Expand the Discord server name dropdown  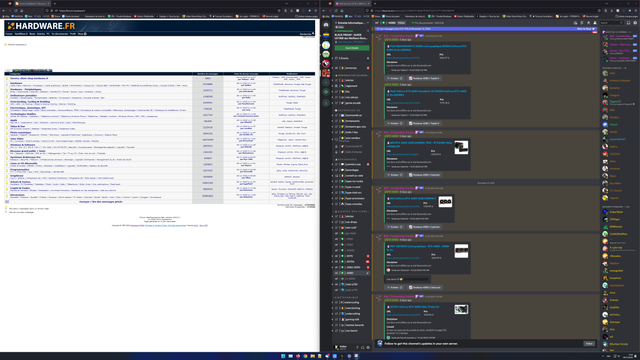pos(368,23)
